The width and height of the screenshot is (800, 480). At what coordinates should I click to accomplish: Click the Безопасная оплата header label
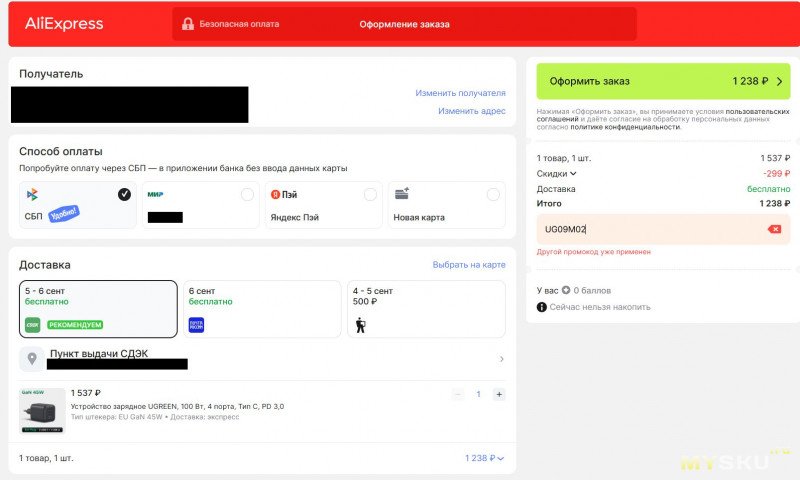click(x=239, y=23)
